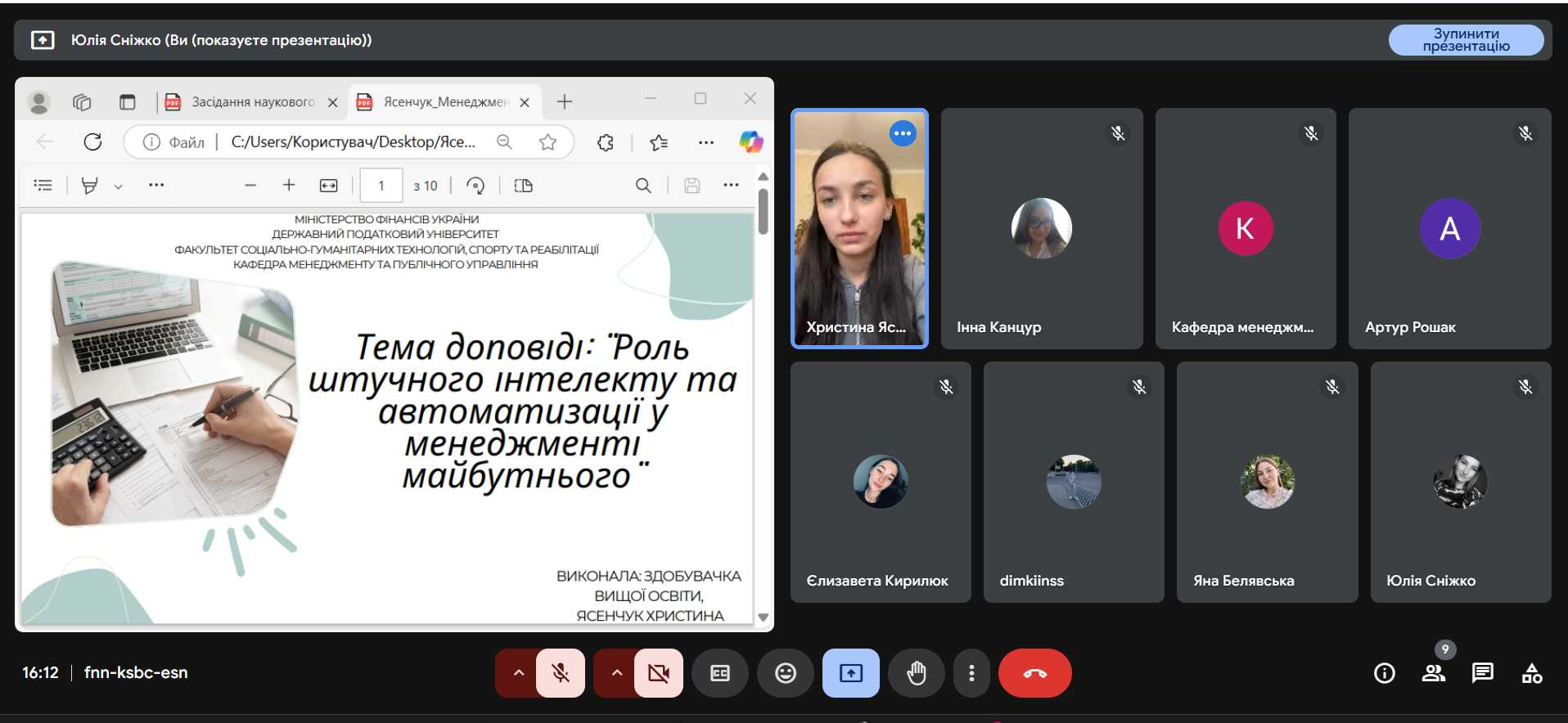
Task: Click the PDF page number field
Action: pyautogui.click(x=381, y=186)
